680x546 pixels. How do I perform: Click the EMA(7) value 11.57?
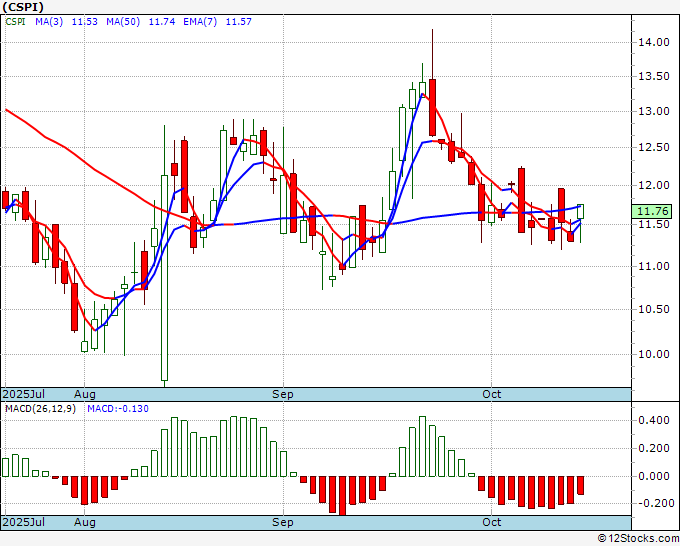pyautogui.click(x=239, y=22)
